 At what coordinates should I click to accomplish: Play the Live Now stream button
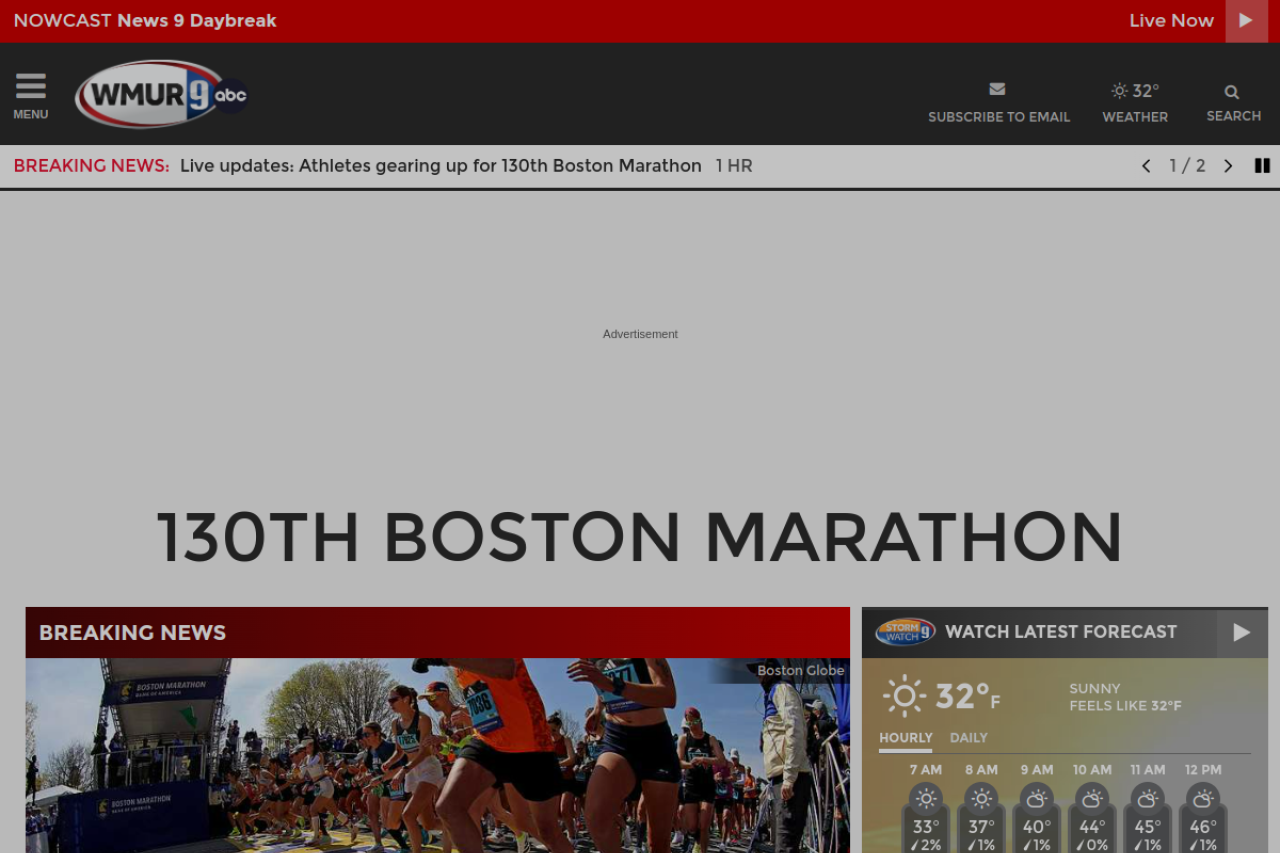pyautogui.click(x=1246, y=21)
